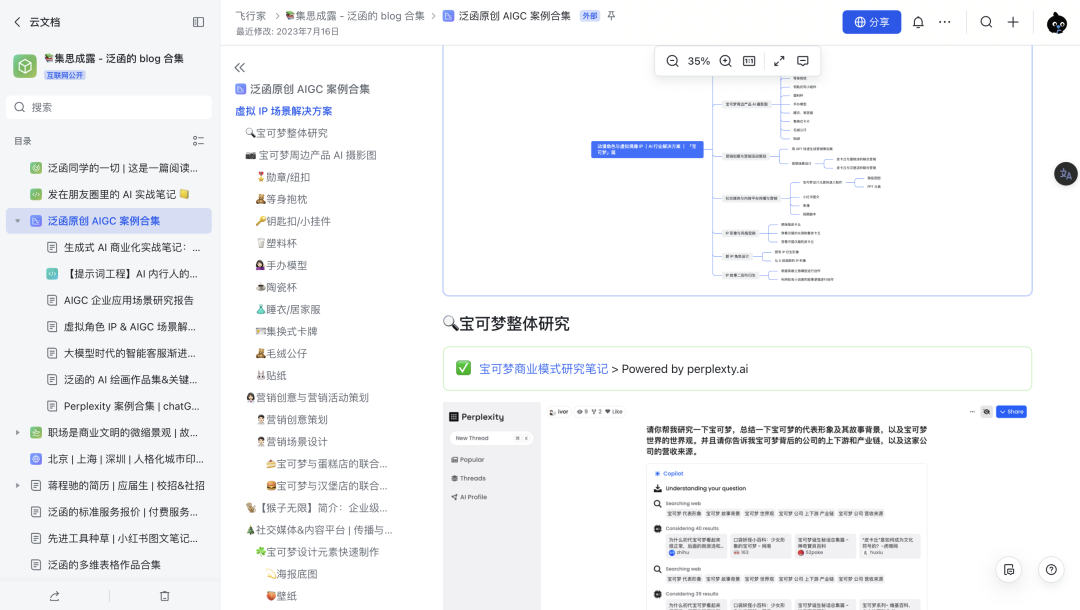1080x610 pixels.
Task: Collapse the 泛函原创 AIGC 案例合集 tree node
Action: click(17, 221)
